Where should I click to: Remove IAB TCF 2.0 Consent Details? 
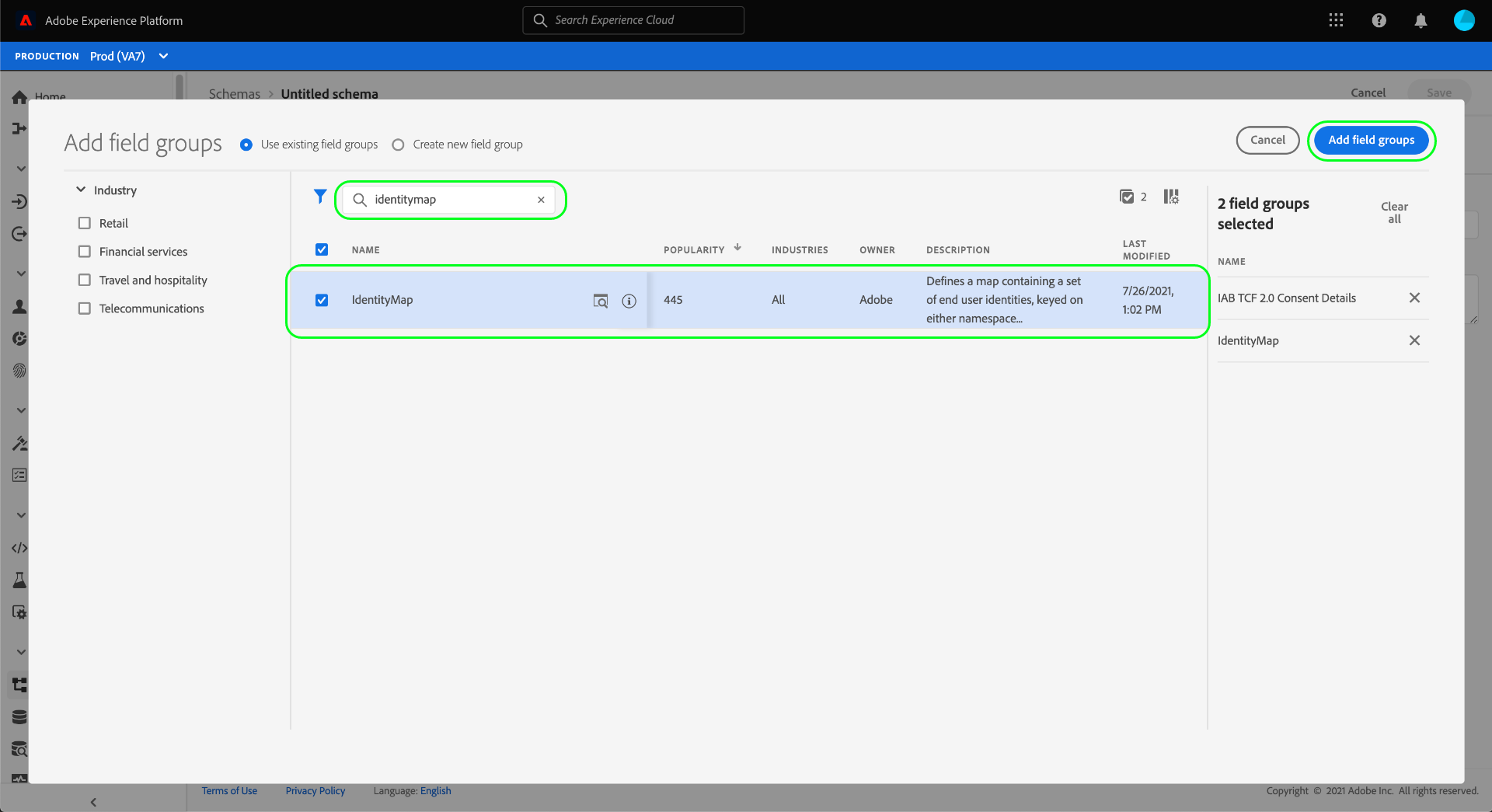(x=1414, y=298)
